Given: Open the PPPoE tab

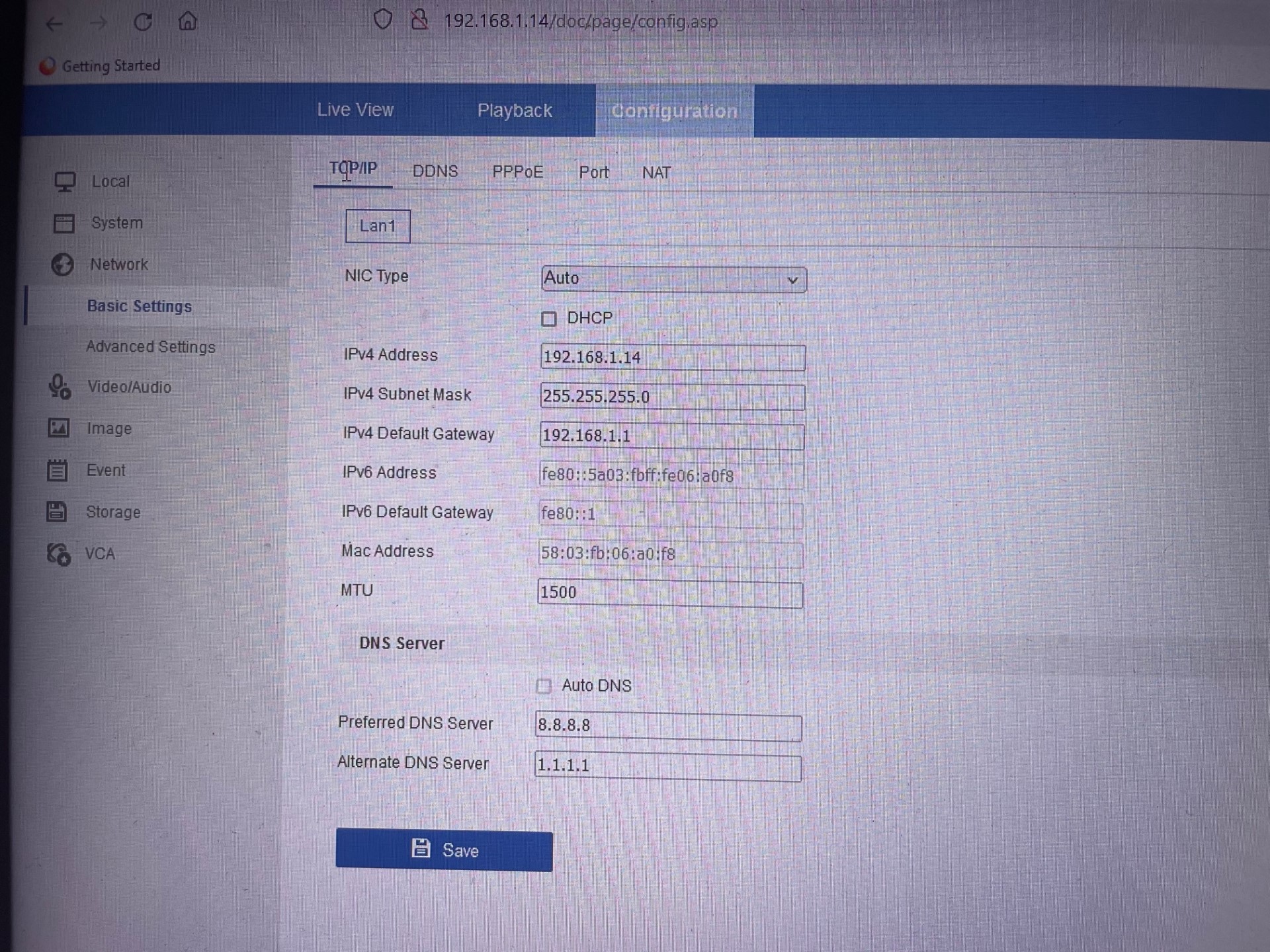Looking at the screenshot, I should click(x=517, y=173).
